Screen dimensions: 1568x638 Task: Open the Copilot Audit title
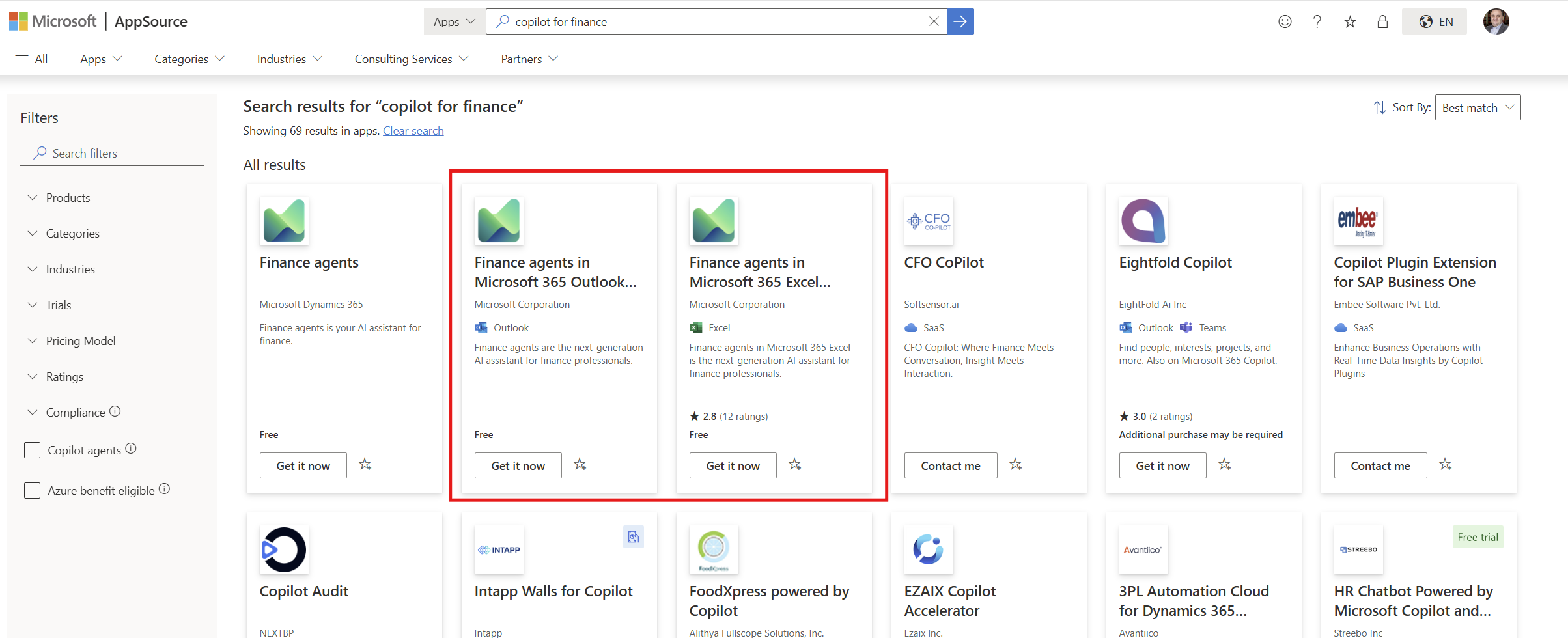coord(304,591)
